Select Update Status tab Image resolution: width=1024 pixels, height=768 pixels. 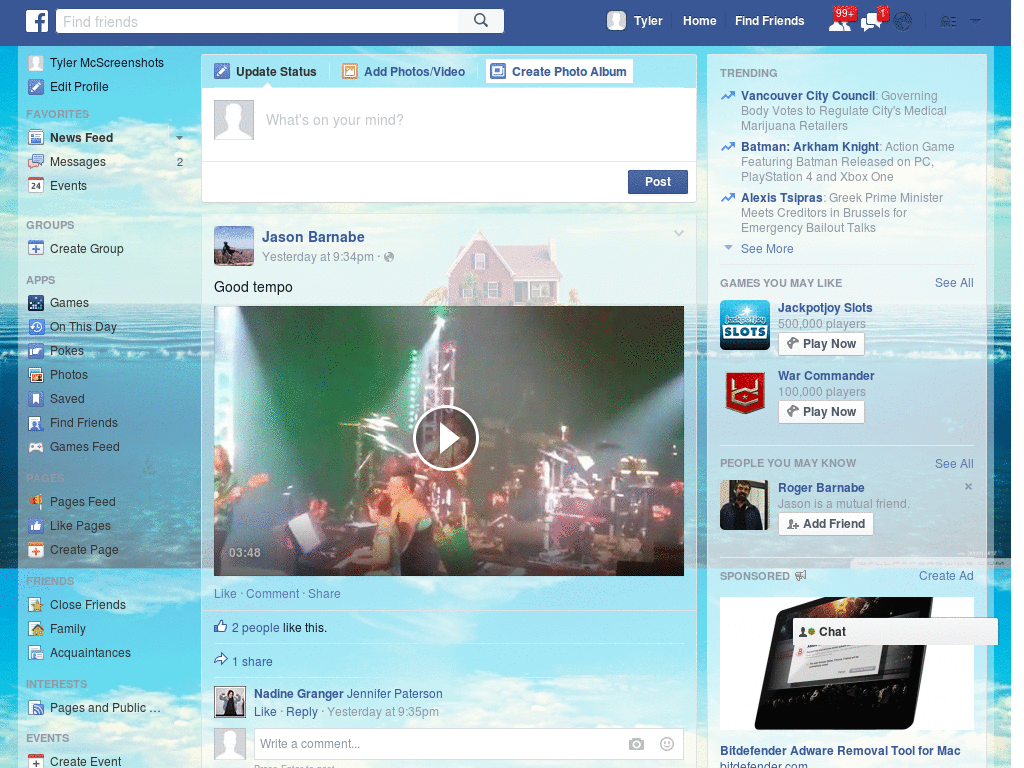coord(266,71)
